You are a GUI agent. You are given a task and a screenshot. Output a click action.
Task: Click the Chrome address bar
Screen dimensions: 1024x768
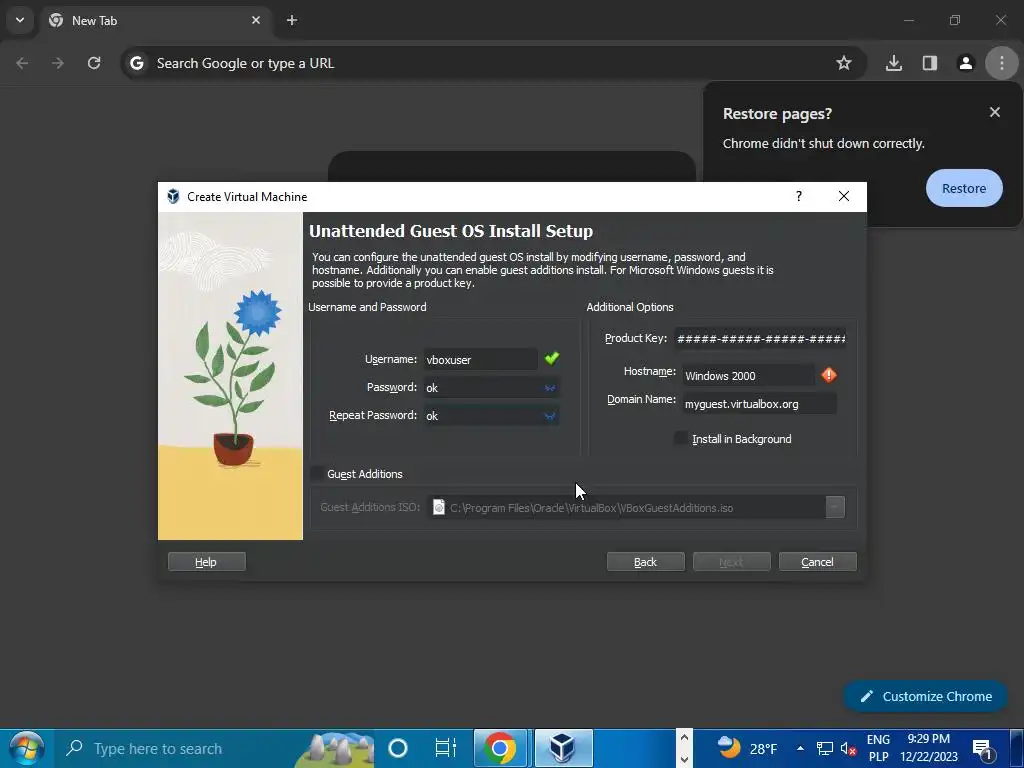(x=493, y=63)
